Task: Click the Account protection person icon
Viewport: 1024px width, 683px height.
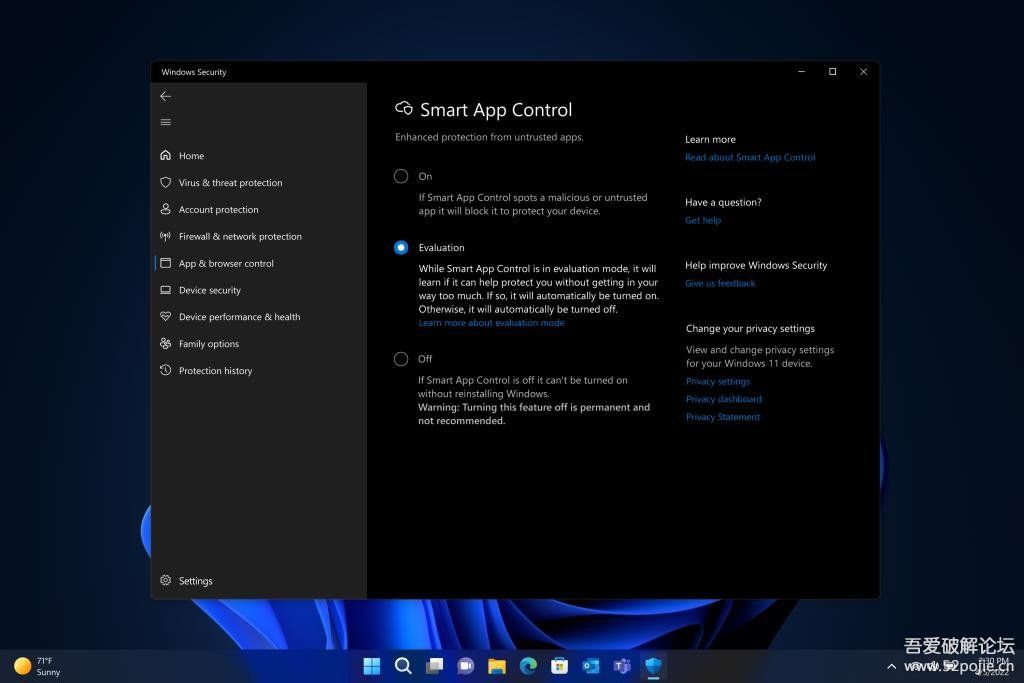Action: pos(165,209)
